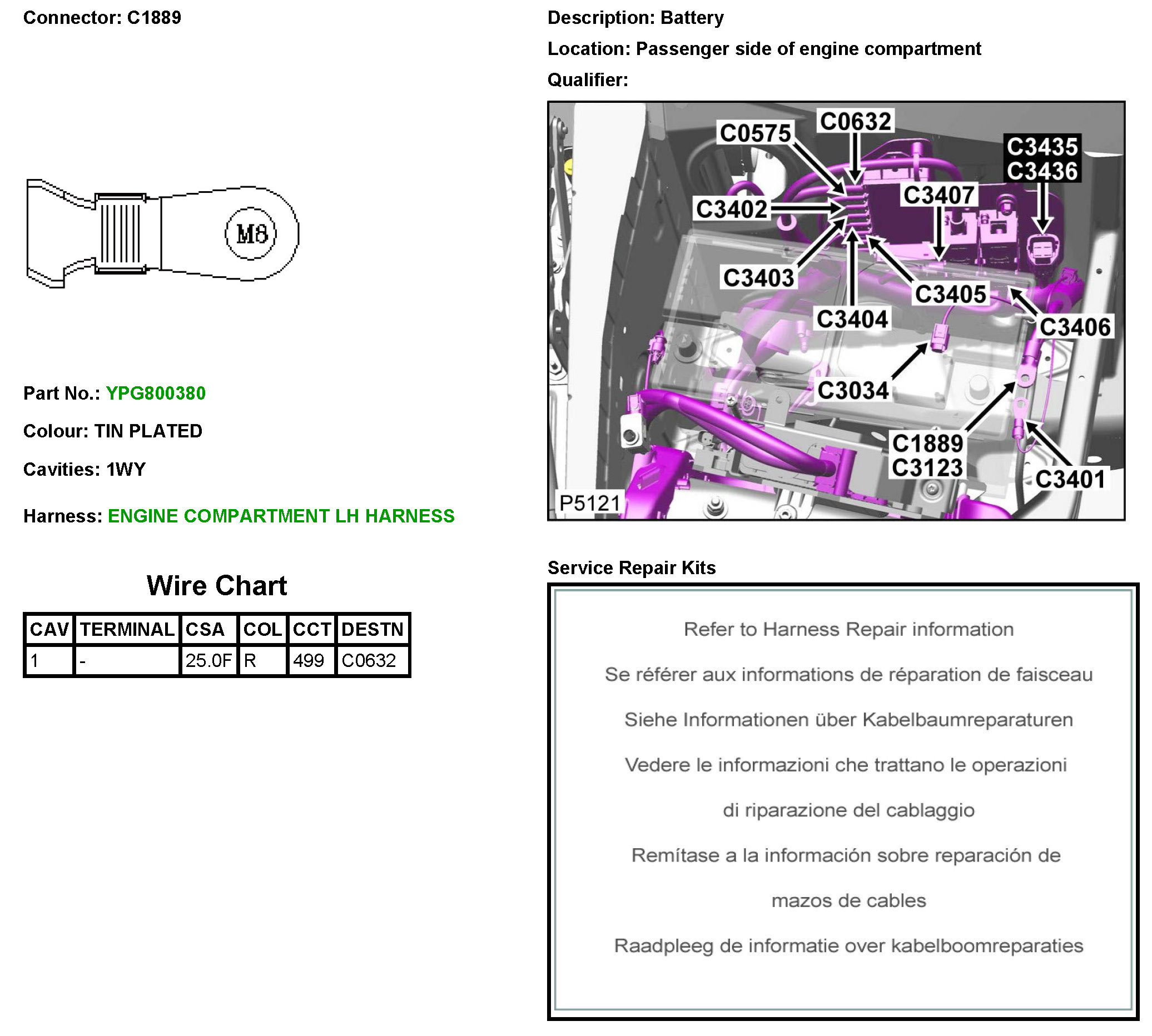Screen dimensions: 1152x1036
Task: Open the Engine Compartment LH Harness link
Action: [x=281, y=516]
